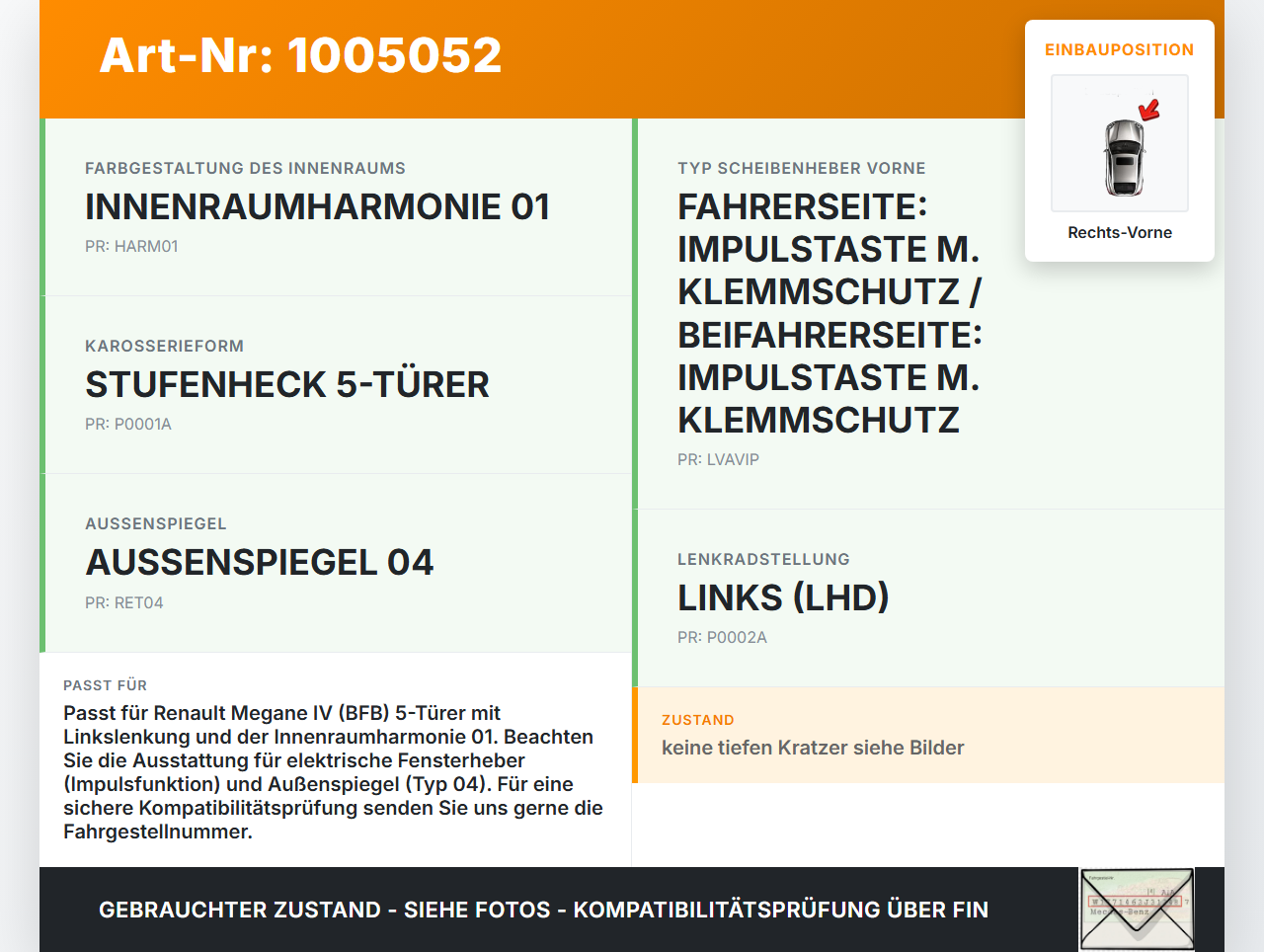Viewport: 1264px width, 952px height.
Task: Click FARBGESTALTUNG DES INNENRAUMS label
Action: [x=245, y=169]
